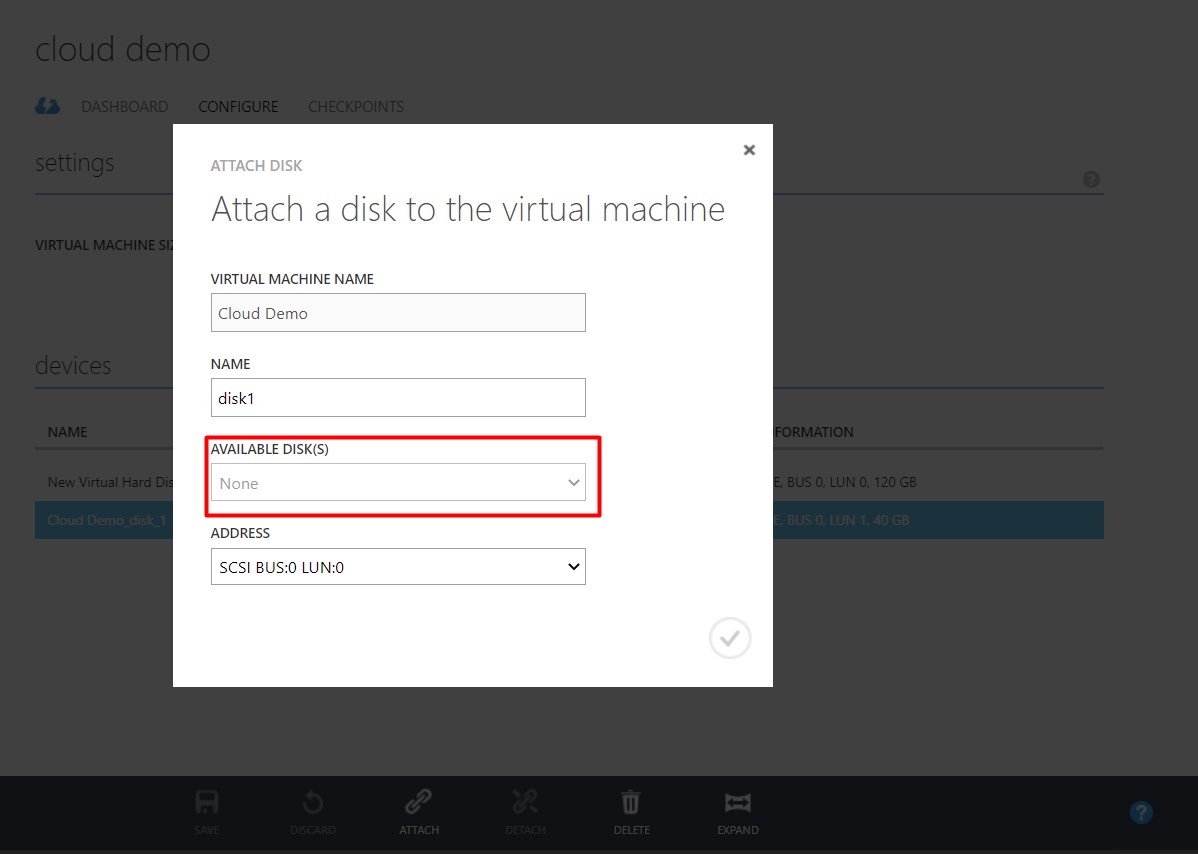Click the Cloud Demo virtual machine name field
Viewport: 1198px width, 854px height.
398,312
